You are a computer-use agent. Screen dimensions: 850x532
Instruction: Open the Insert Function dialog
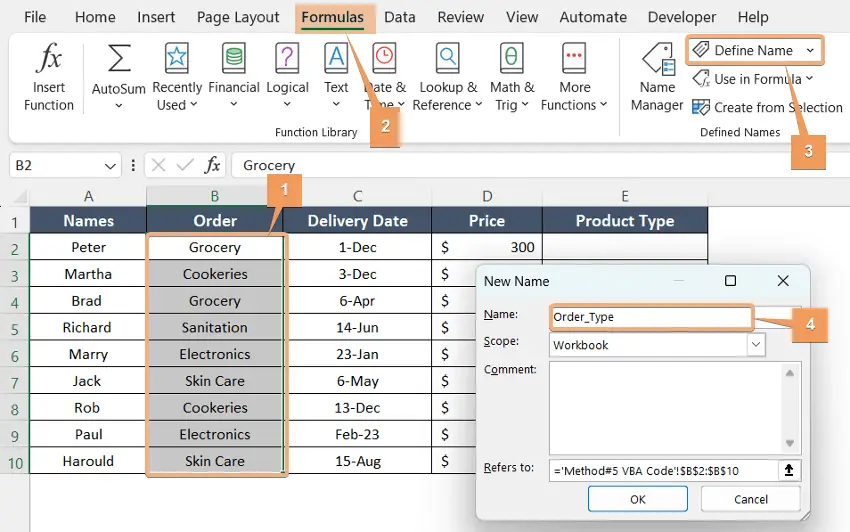48,77
